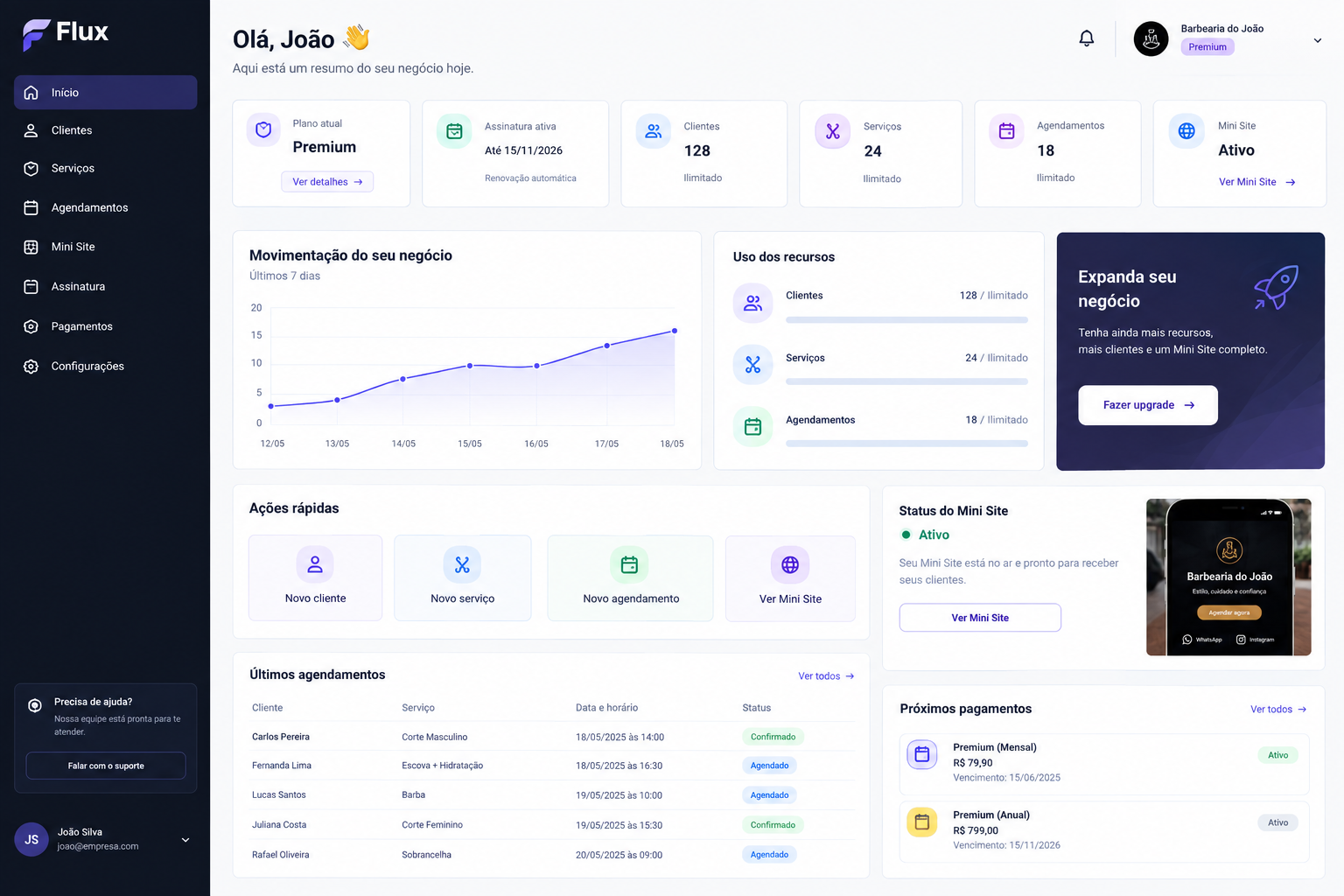
Task: Click Ver todos link in Próximos pagamentos
Action: tap(1278, 710)
